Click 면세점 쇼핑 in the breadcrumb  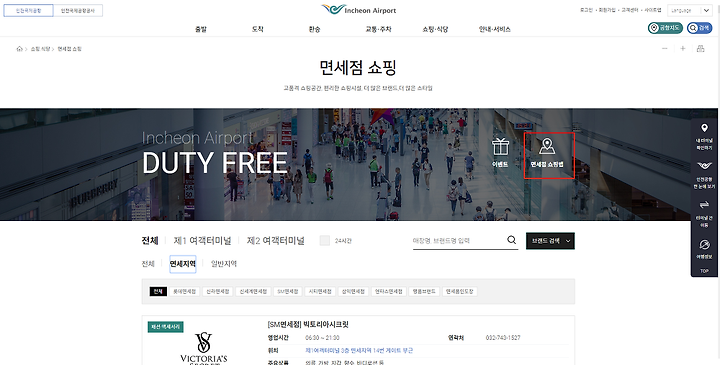(69, 49)
